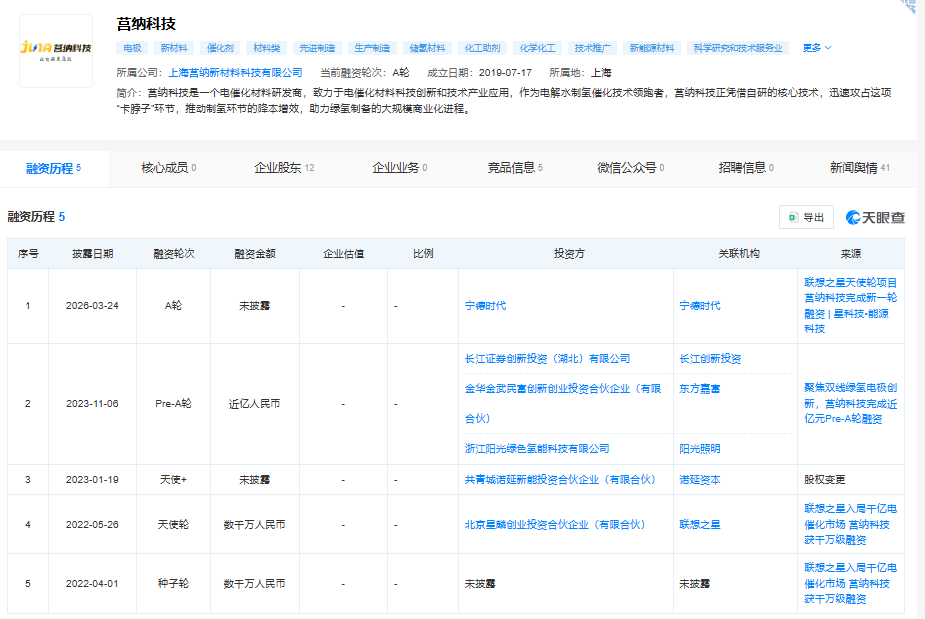Select the 企业业务 tab
This screenshot has height=619, width=925.
tap(394, 168)
